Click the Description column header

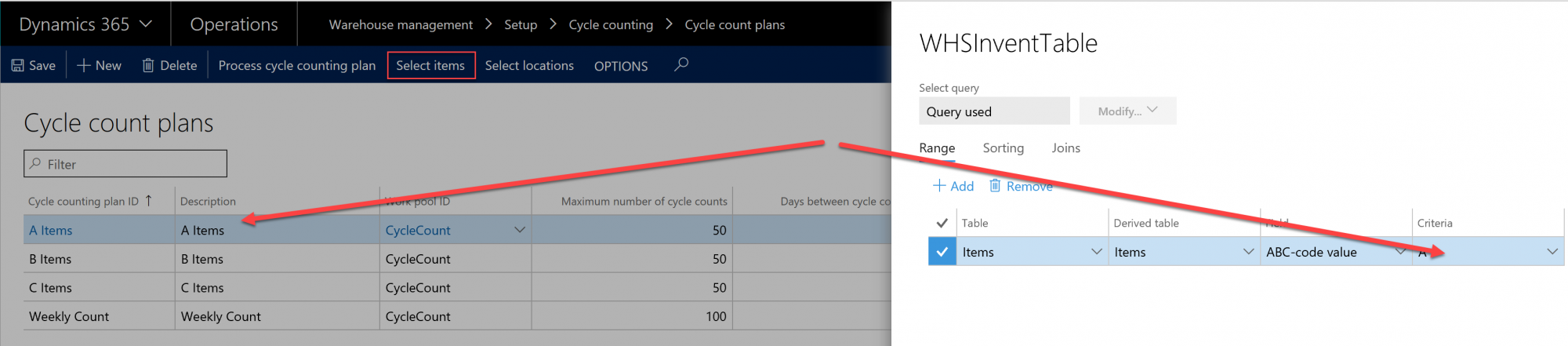tap(208, 202)
